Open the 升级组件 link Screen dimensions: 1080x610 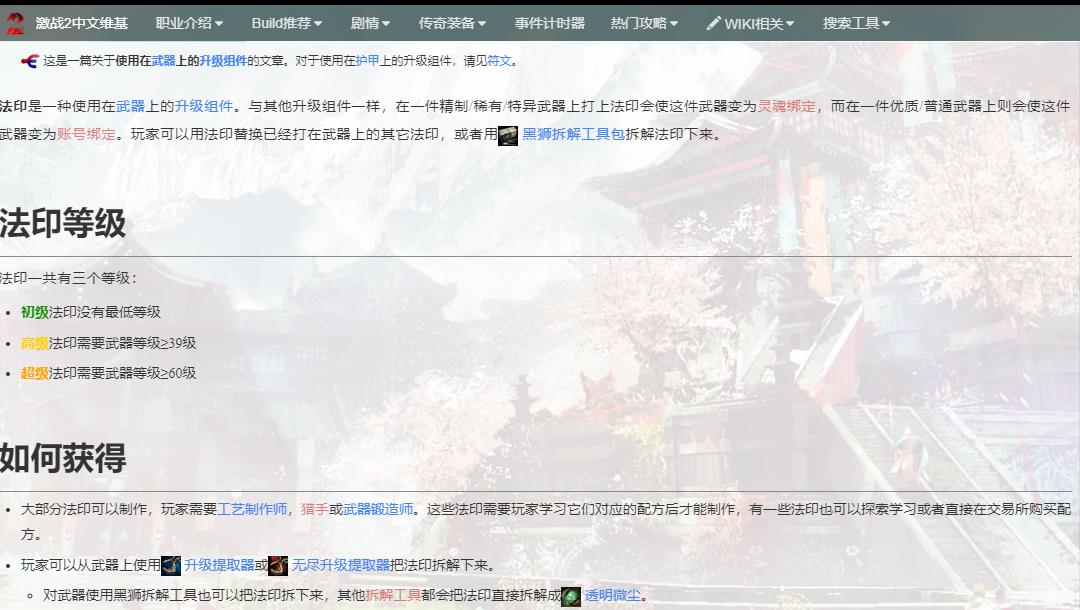(224, 60)
